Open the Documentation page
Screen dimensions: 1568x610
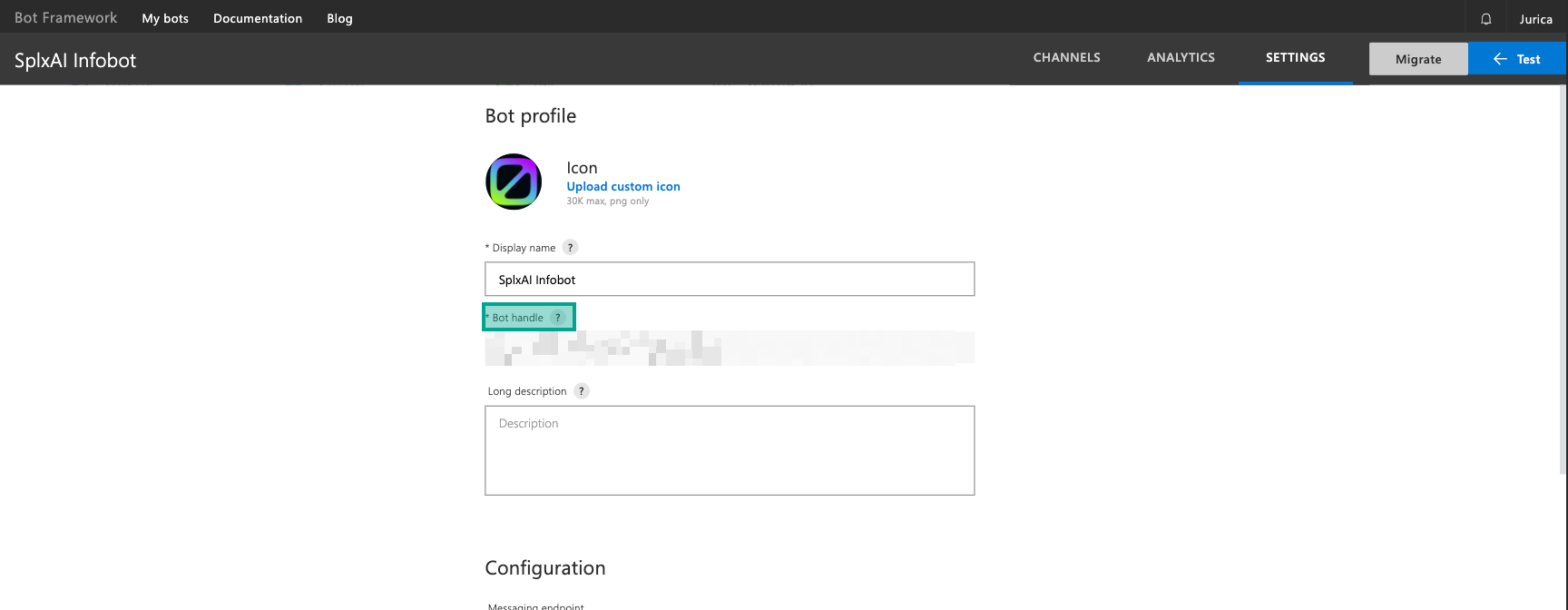[258, 18]
